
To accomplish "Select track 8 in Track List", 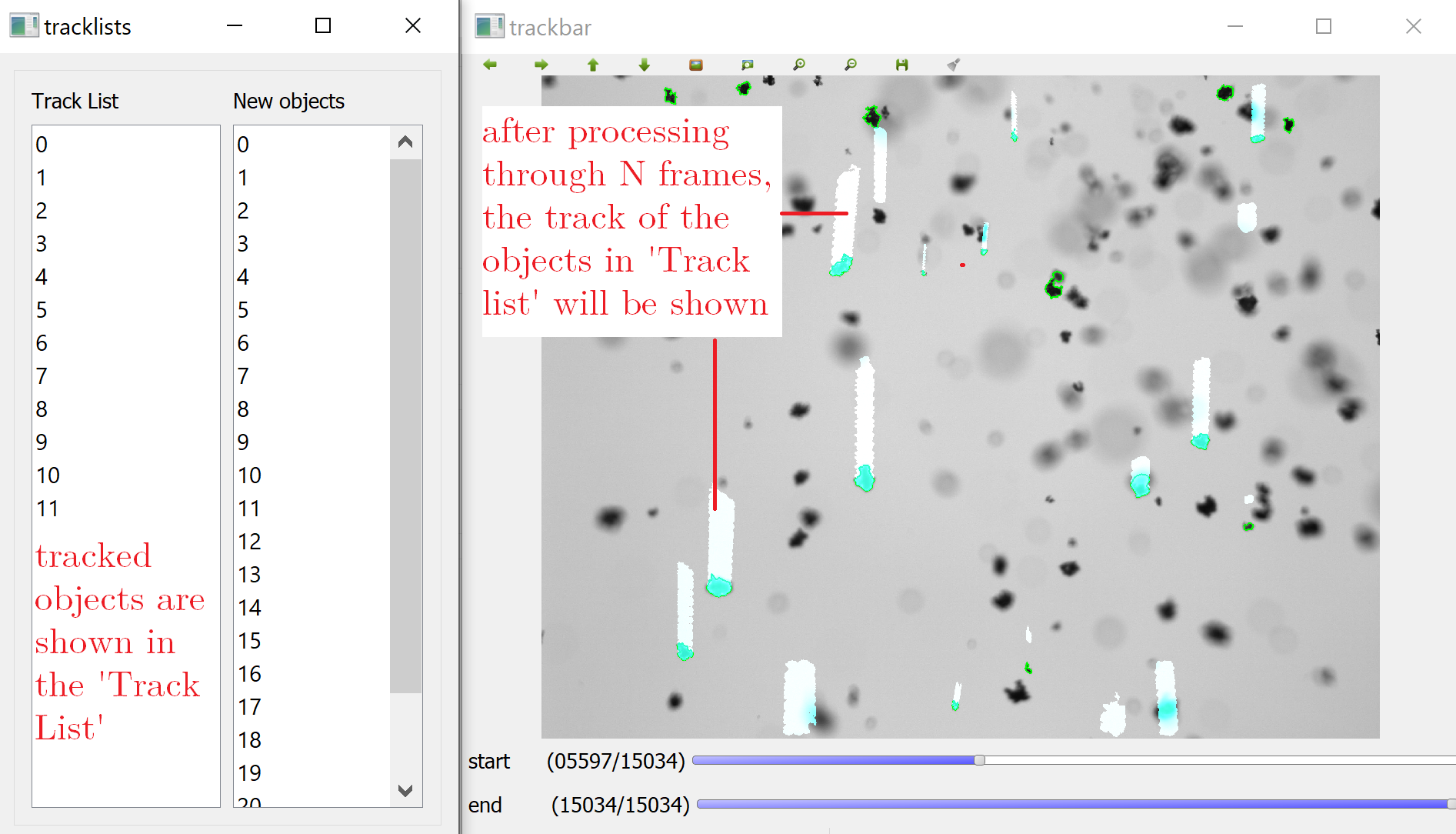I will point(126,409).
